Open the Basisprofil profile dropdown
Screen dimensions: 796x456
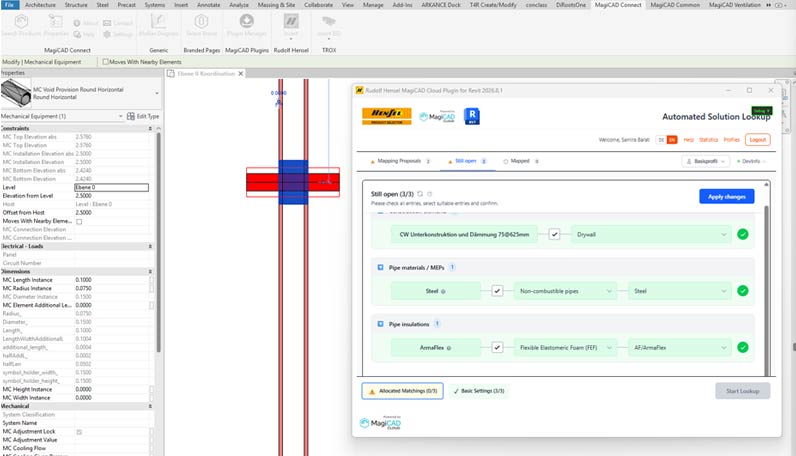705,161
